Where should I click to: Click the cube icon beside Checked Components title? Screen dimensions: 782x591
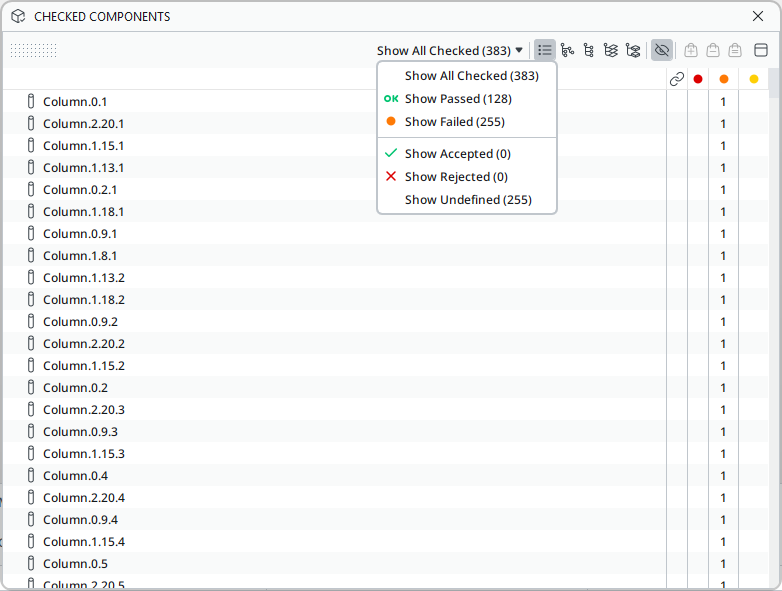(x=18, y=16)
